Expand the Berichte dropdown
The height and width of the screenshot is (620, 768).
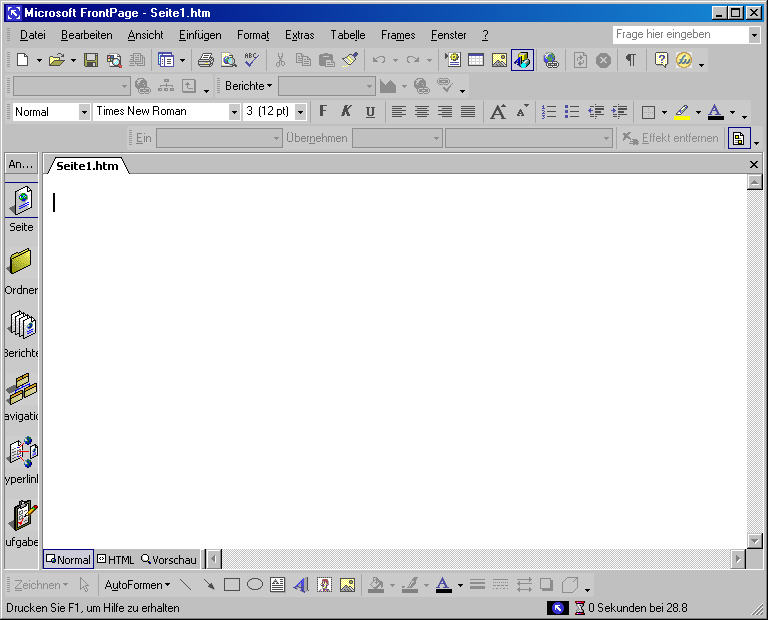[x=248, y=86]
